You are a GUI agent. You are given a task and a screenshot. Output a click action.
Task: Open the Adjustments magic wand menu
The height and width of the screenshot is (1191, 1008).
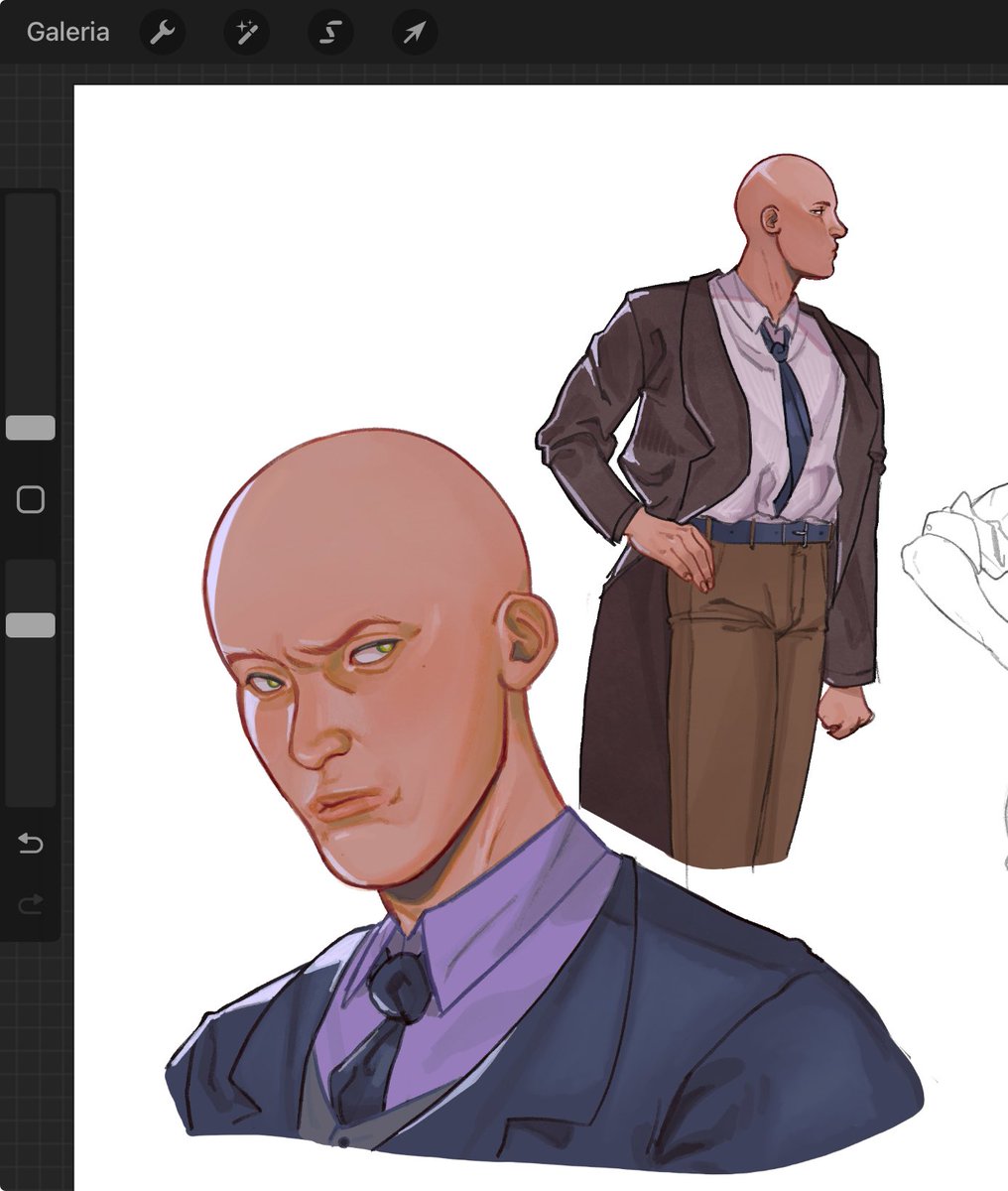[247, 31]
